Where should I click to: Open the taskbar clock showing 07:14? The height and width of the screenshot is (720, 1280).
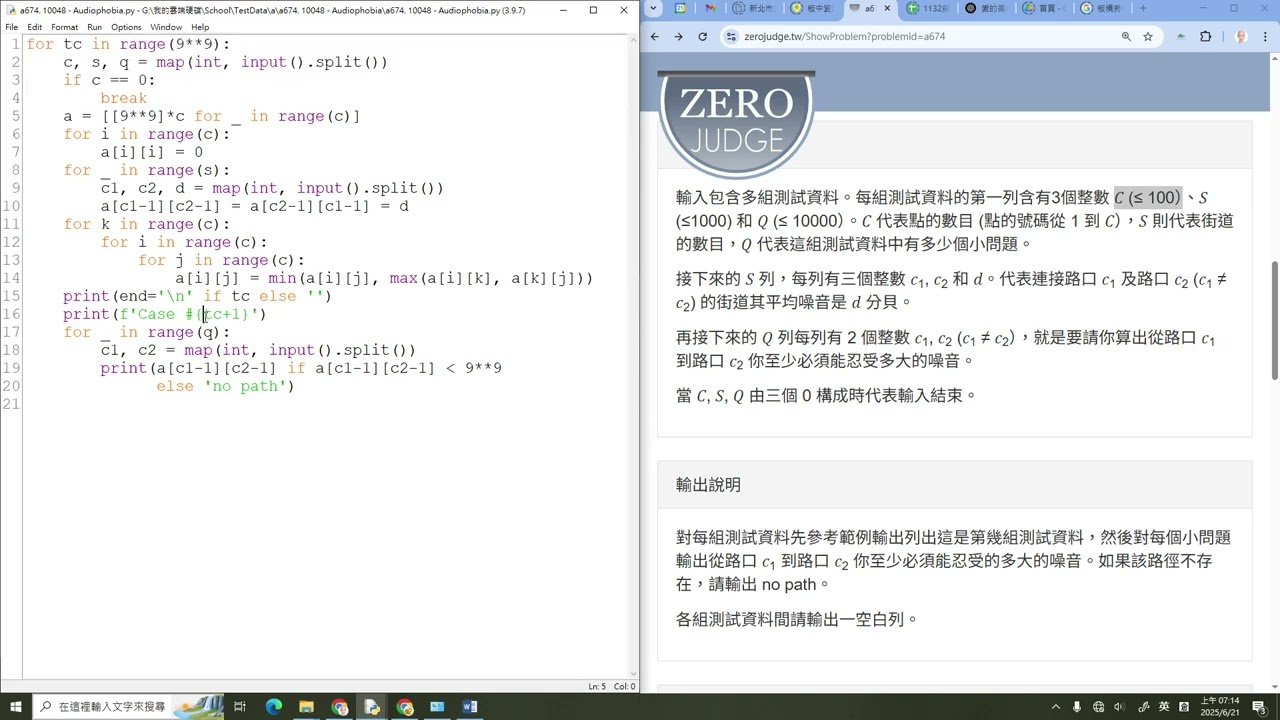click(1220, 707)
